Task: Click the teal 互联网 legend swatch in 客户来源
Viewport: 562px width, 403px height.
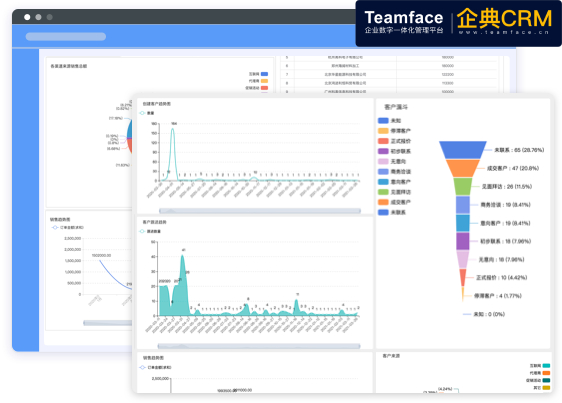Action: tap(546, 366)
